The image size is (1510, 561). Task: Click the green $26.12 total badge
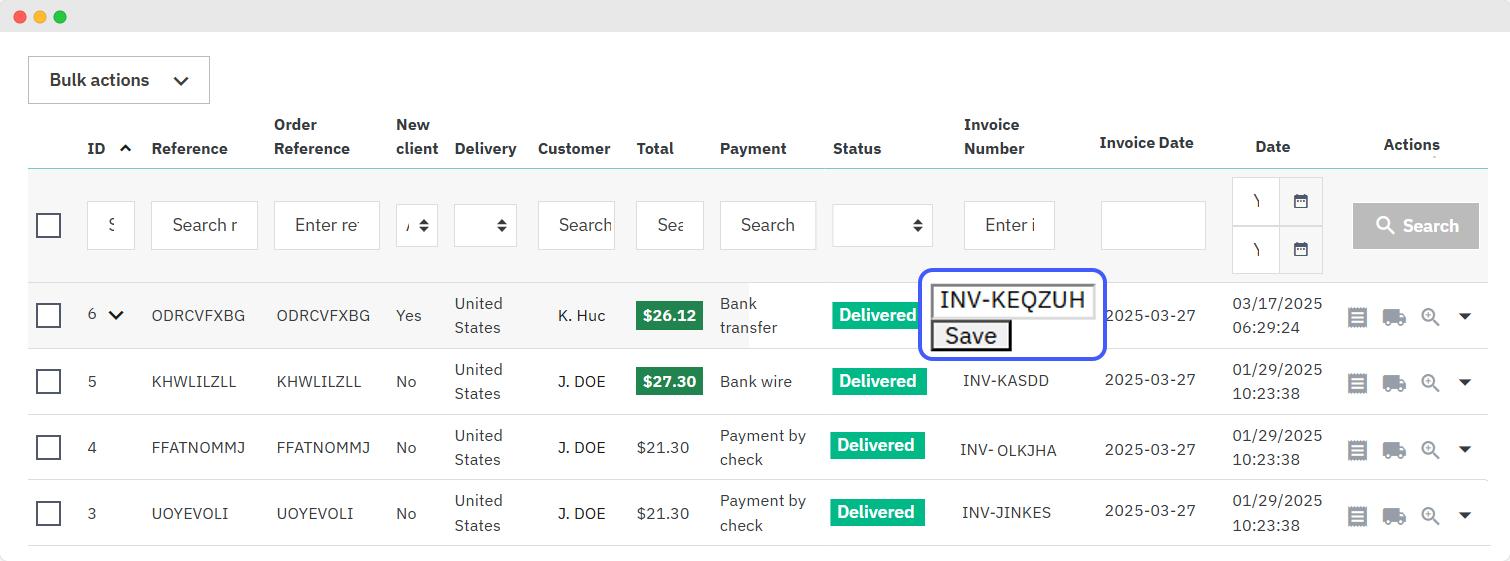coord(669,316)
